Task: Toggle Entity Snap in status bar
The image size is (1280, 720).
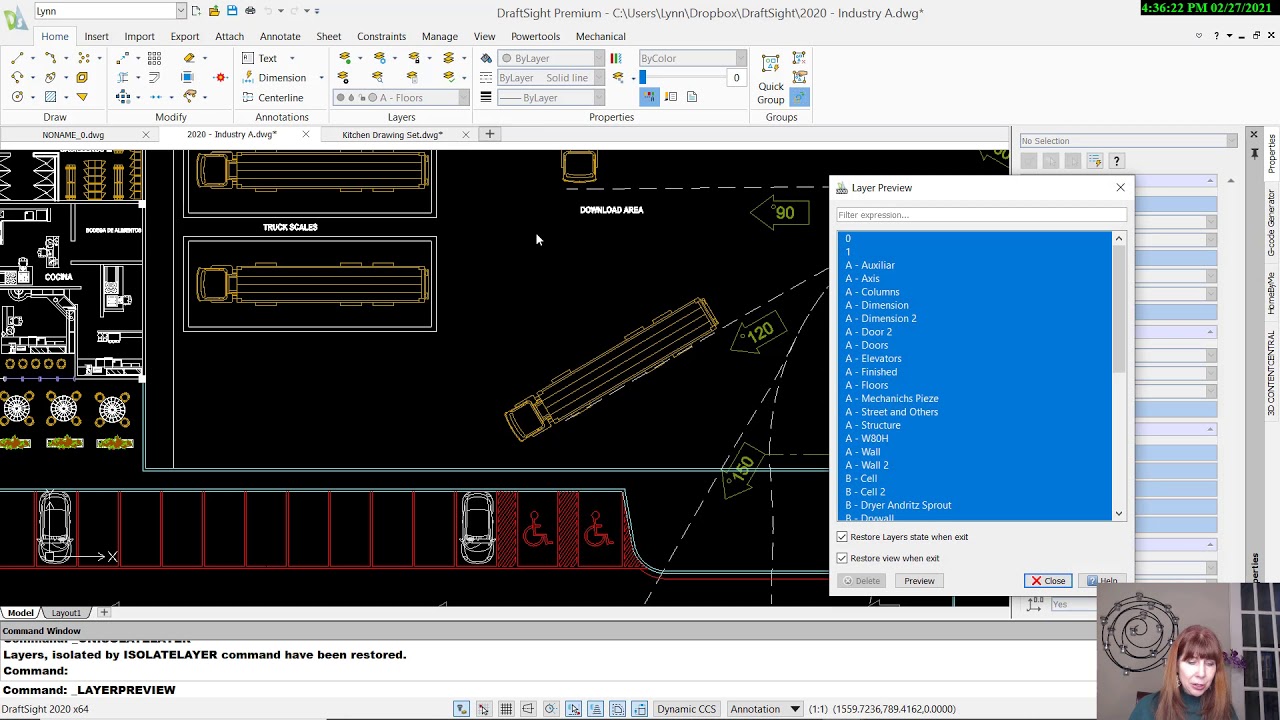Action: [573, 709]
